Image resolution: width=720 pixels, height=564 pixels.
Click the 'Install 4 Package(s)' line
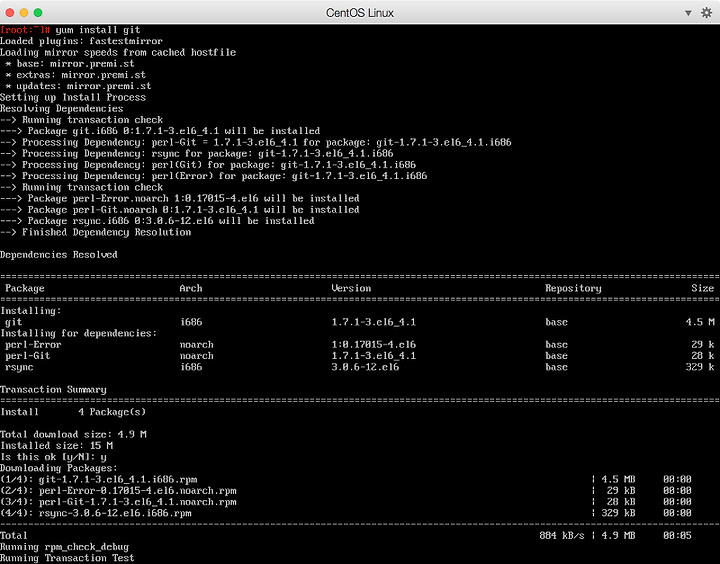(x=73, y=412)
